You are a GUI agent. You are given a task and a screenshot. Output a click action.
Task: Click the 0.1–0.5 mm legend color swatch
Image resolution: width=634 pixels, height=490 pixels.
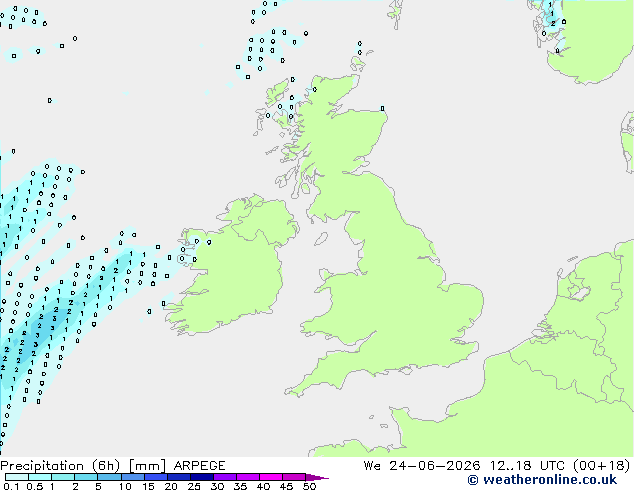coord(17,477)
